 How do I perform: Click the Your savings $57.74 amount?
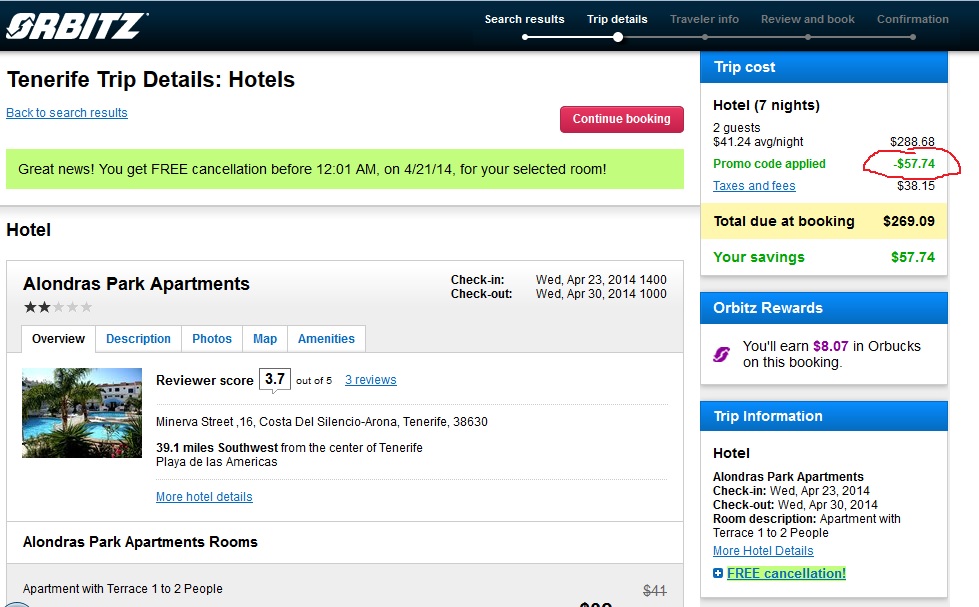[x=913, y=257]
